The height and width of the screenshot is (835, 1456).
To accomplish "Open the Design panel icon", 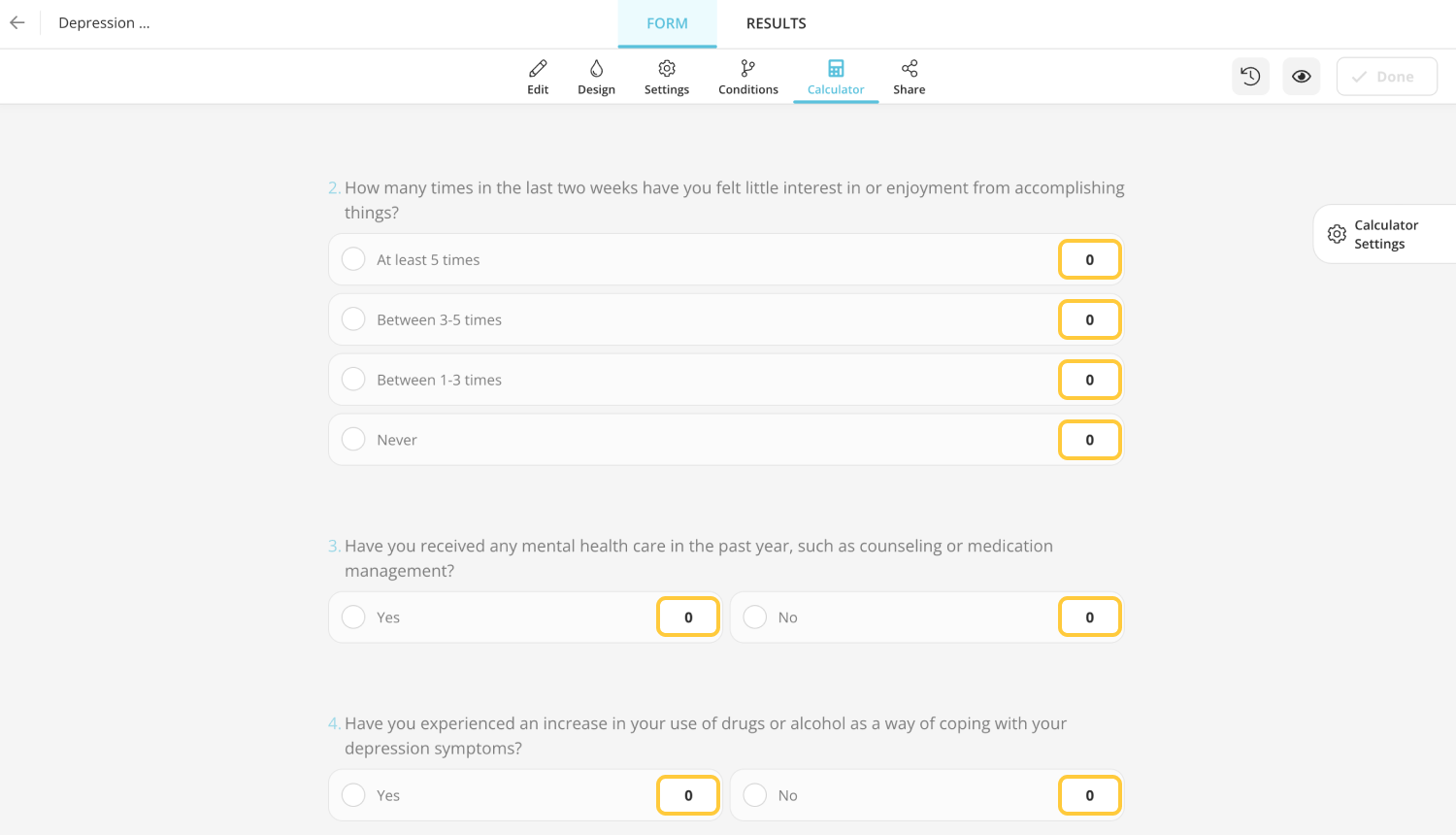I will 596,69.
